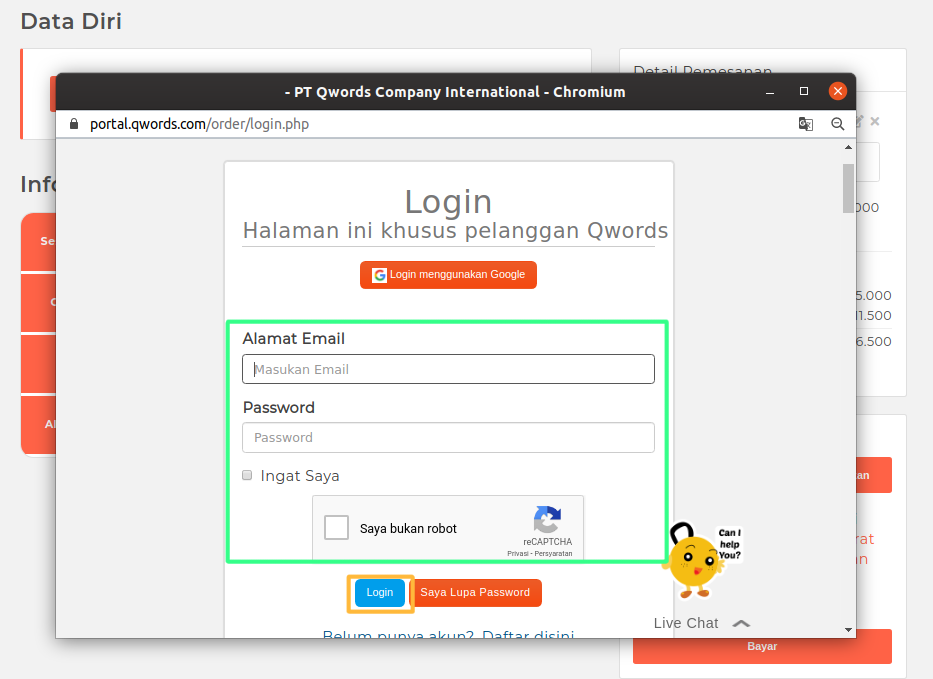Click the Google logo on the login button

[379, 275]
